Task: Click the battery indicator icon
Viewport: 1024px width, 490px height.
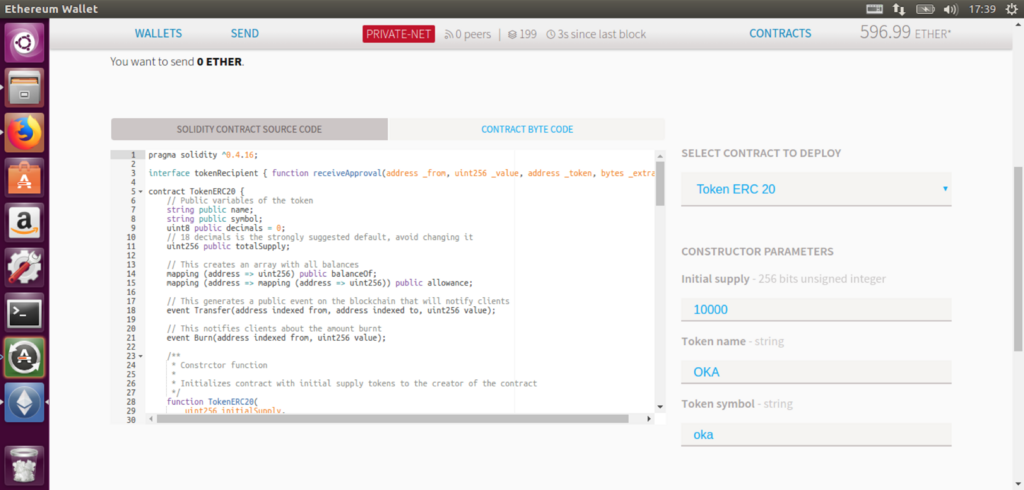Action: point(925,8)
